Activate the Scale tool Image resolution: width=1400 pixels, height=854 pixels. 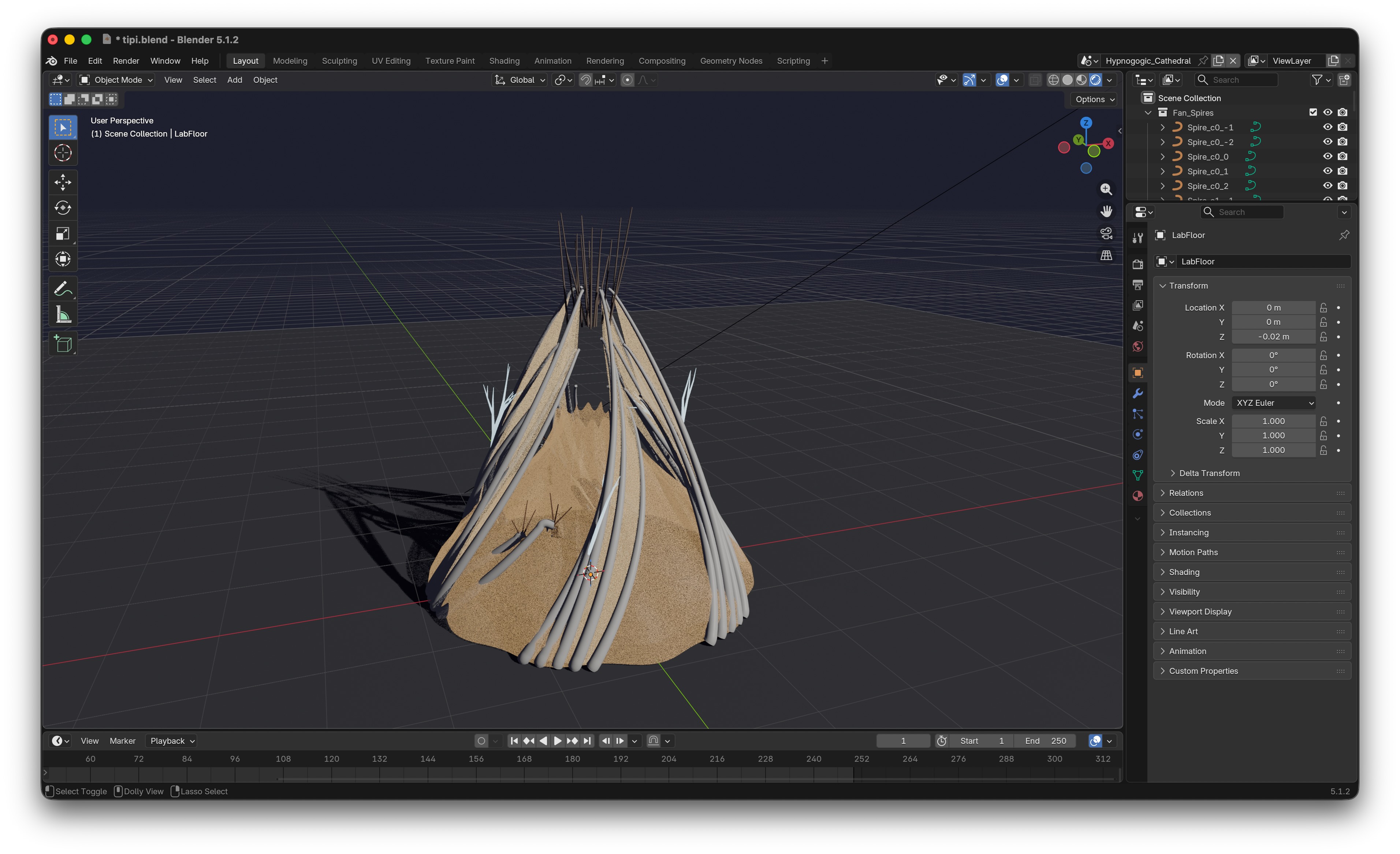click(x=63, y=234)
